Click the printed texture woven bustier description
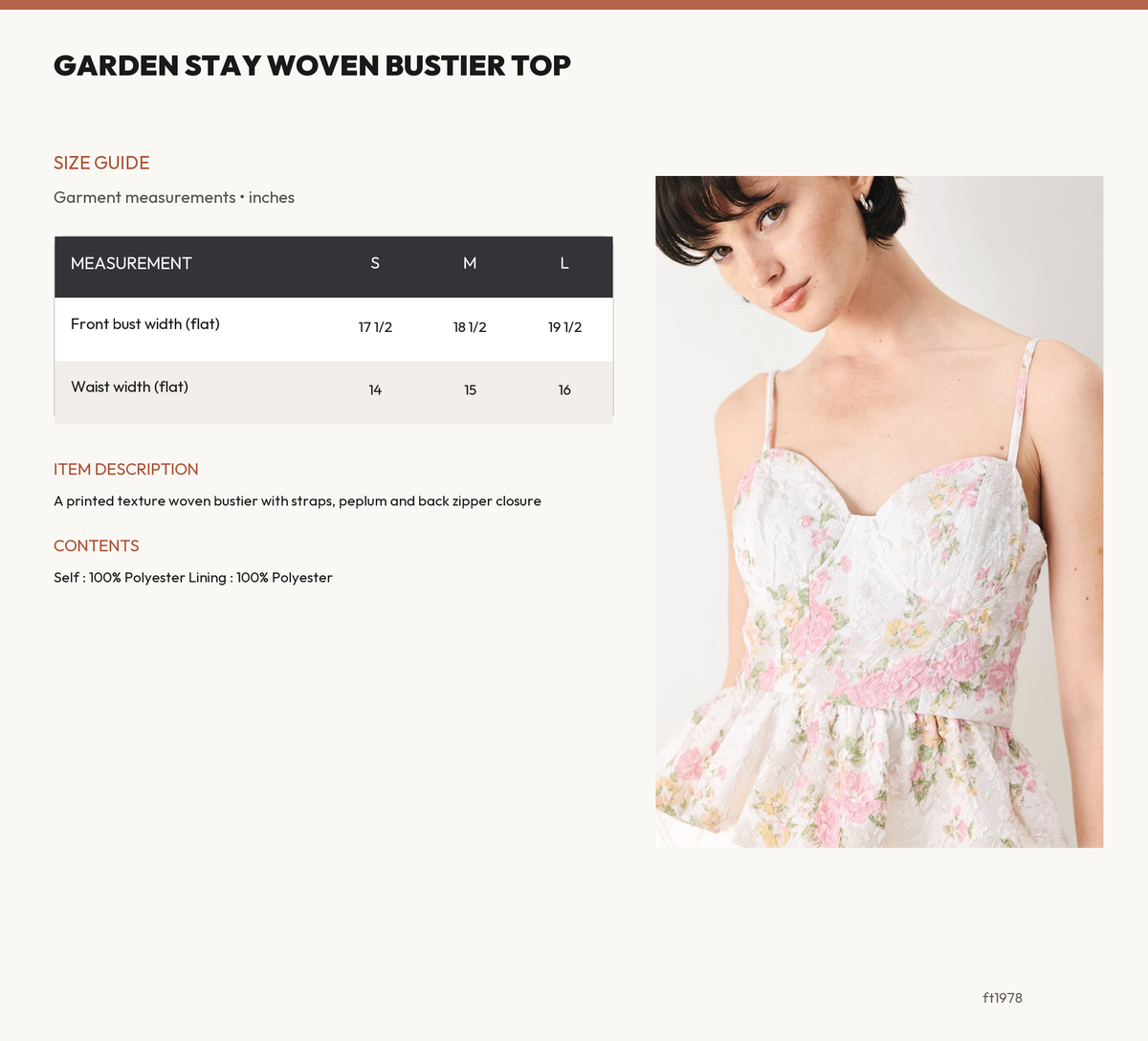 coord(298,501)
